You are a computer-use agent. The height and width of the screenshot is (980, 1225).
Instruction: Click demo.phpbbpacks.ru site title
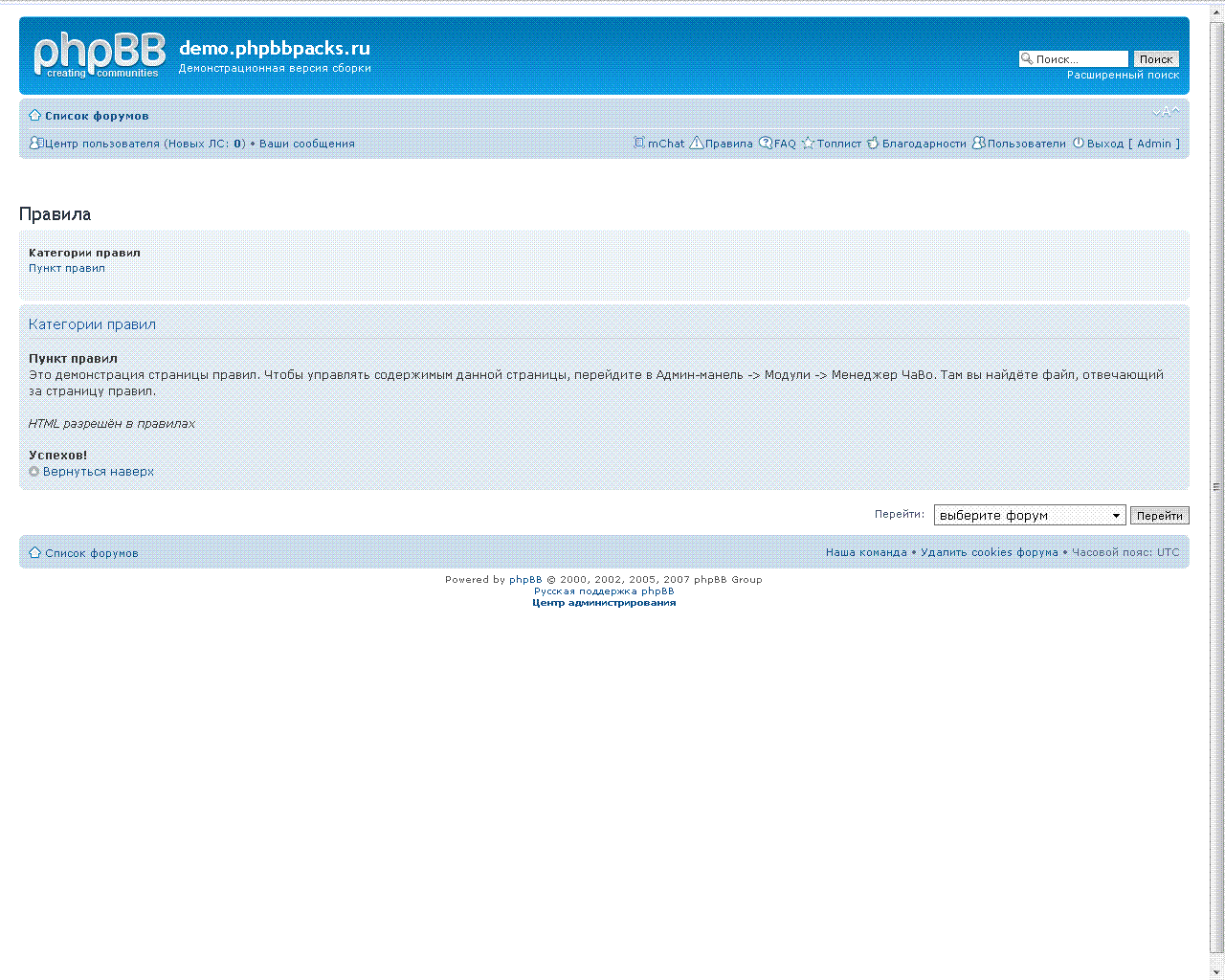[x=275, y=48]
